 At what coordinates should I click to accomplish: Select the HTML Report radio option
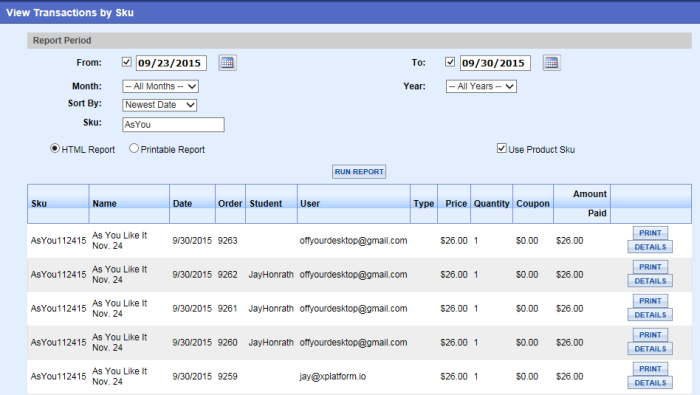(55, 149)
